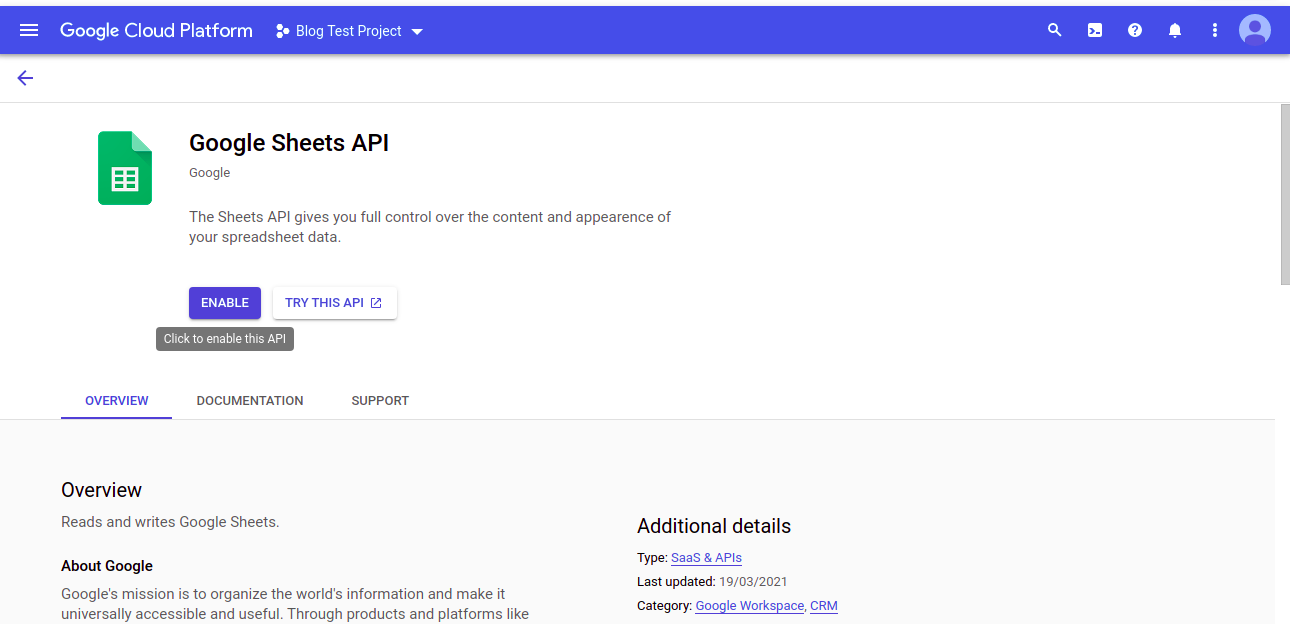Click the 'Reads and writes Google Sheets.' text

pyautogui.click(x=170, y=522)
